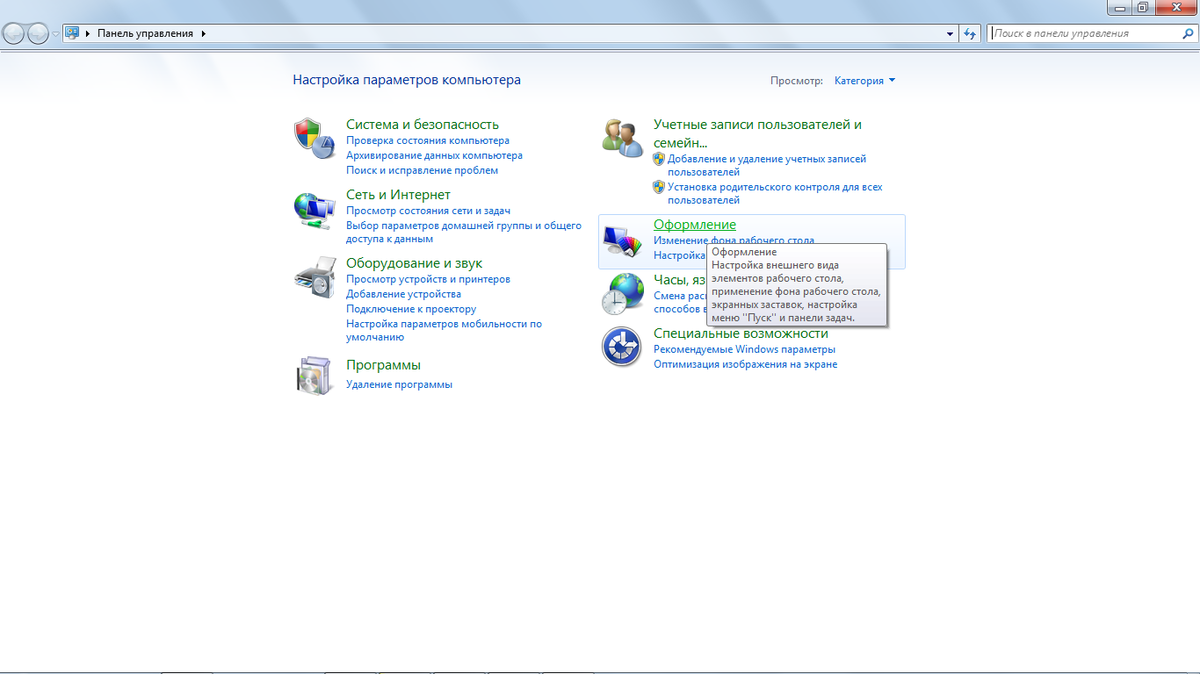This screenshot has height=674, width=1200.
Task: Click the refresh button beside the address bar
Action: (969, 33)
